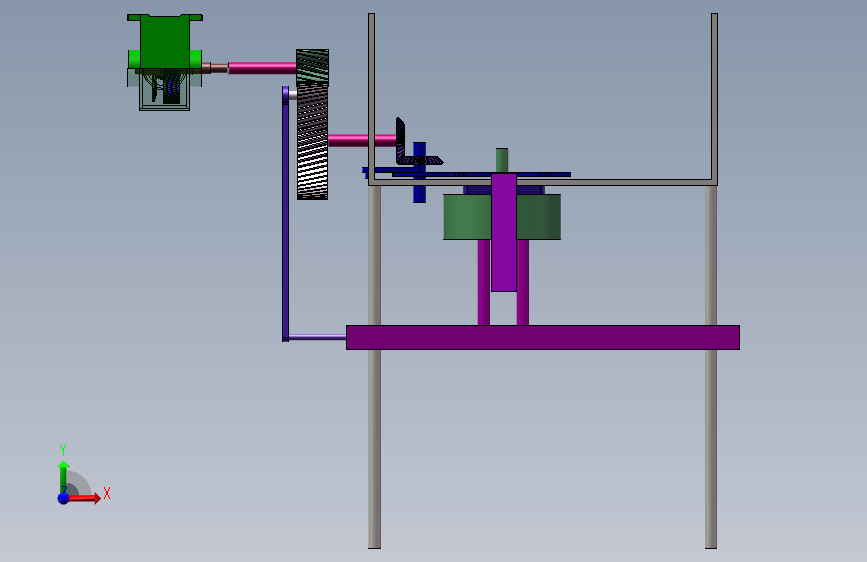Select the green motor housing at top left
This screenshot has height=562, width=867.
(x=165, y=42)
